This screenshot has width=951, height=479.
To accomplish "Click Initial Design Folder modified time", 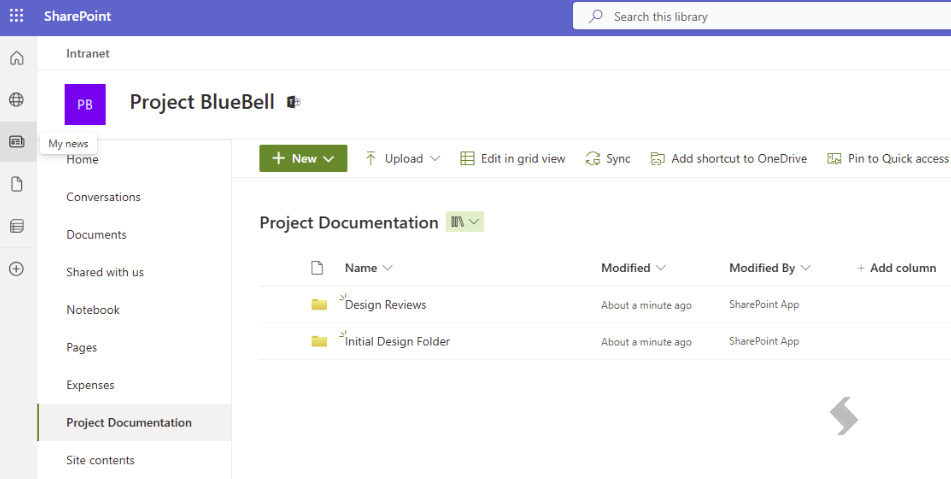I will (x=646, y=343).
